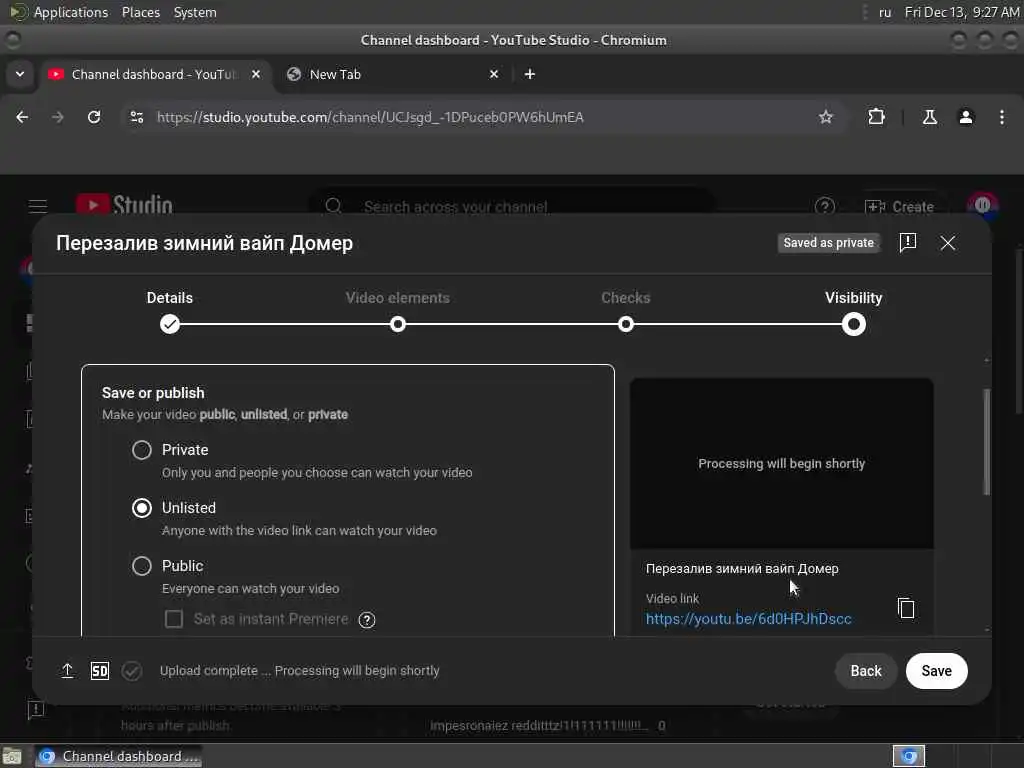The width and height of the screenshot is (1024, 768).
Task: Click the upload status arrow icon
Action: [x=67, y=671]
